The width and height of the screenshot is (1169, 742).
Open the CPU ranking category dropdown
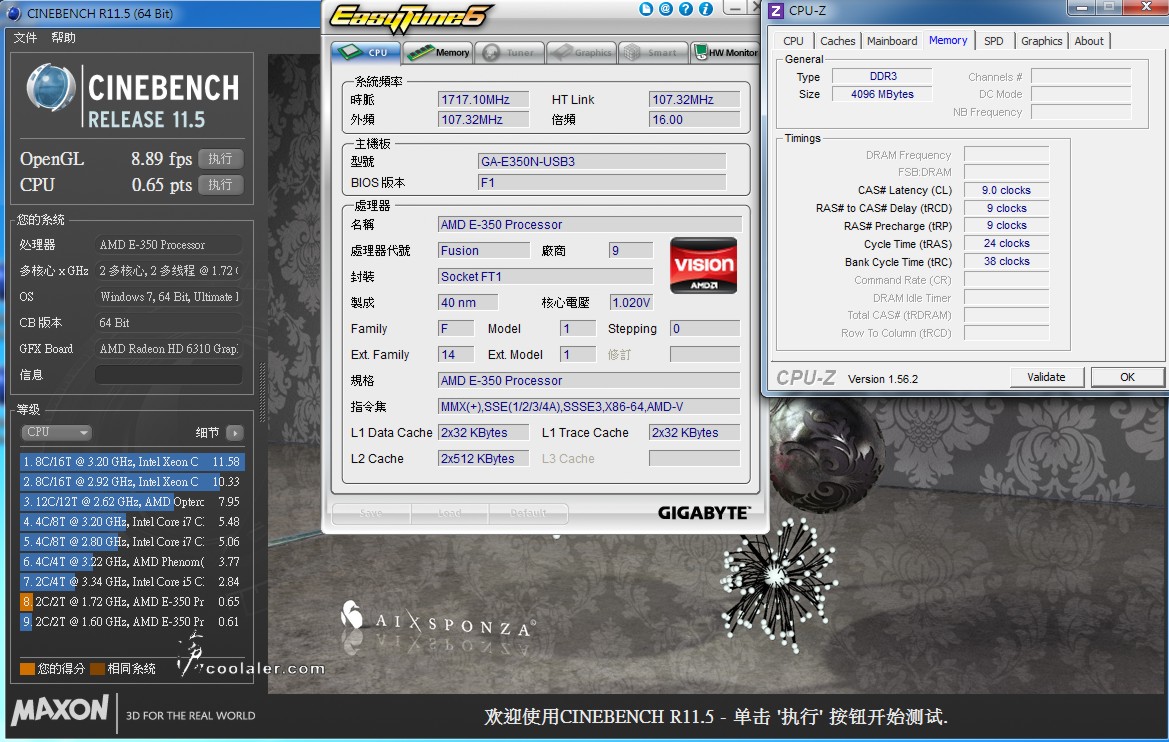tap(57, 433)
